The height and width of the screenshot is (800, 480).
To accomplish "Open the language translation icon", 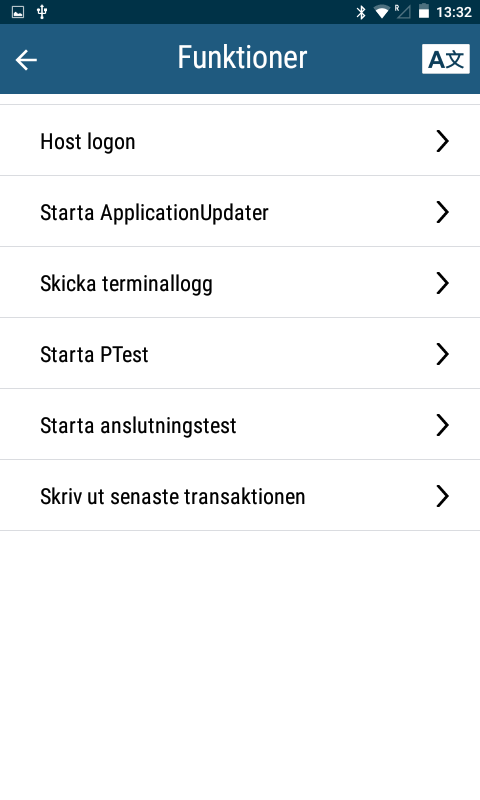I will point(445,59).
